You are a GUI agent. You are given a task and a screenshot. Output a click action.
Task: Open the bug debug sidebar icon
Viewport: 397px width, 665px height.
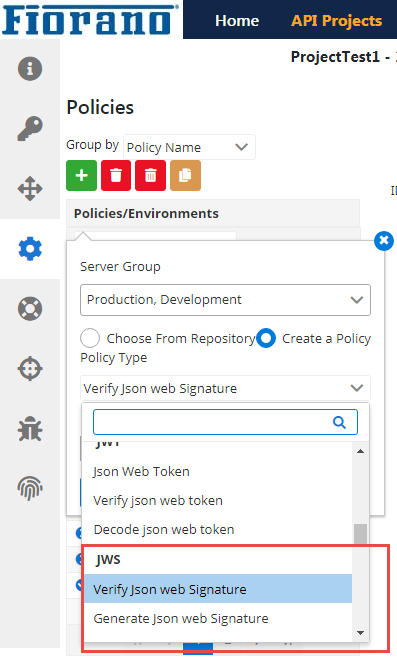pos(30,429)
